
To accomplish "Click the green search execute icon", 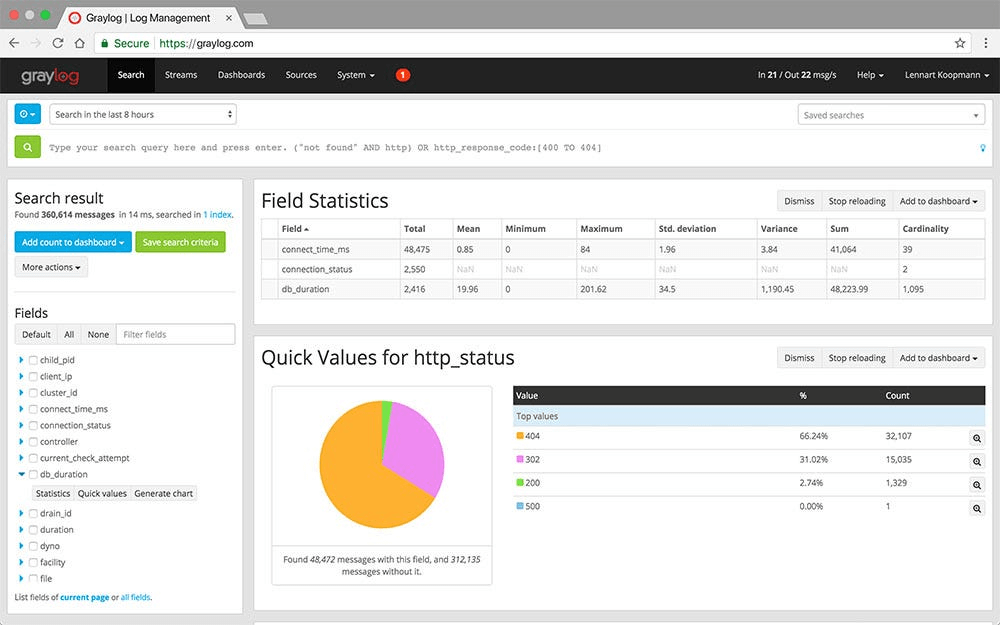I will point(27,146).
